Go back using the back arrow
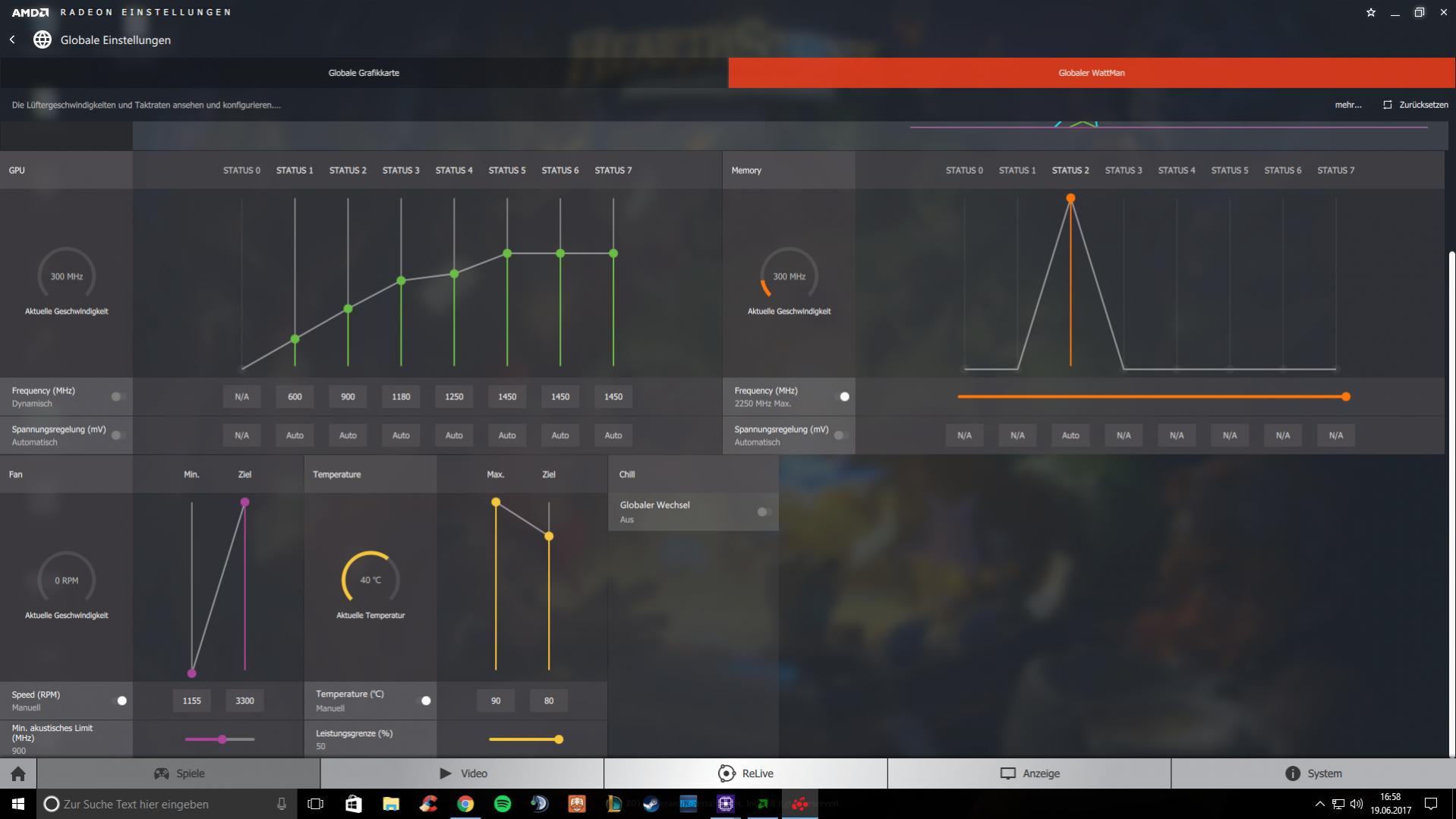The width and height of the screenshot is (1456, 819). 12,39
